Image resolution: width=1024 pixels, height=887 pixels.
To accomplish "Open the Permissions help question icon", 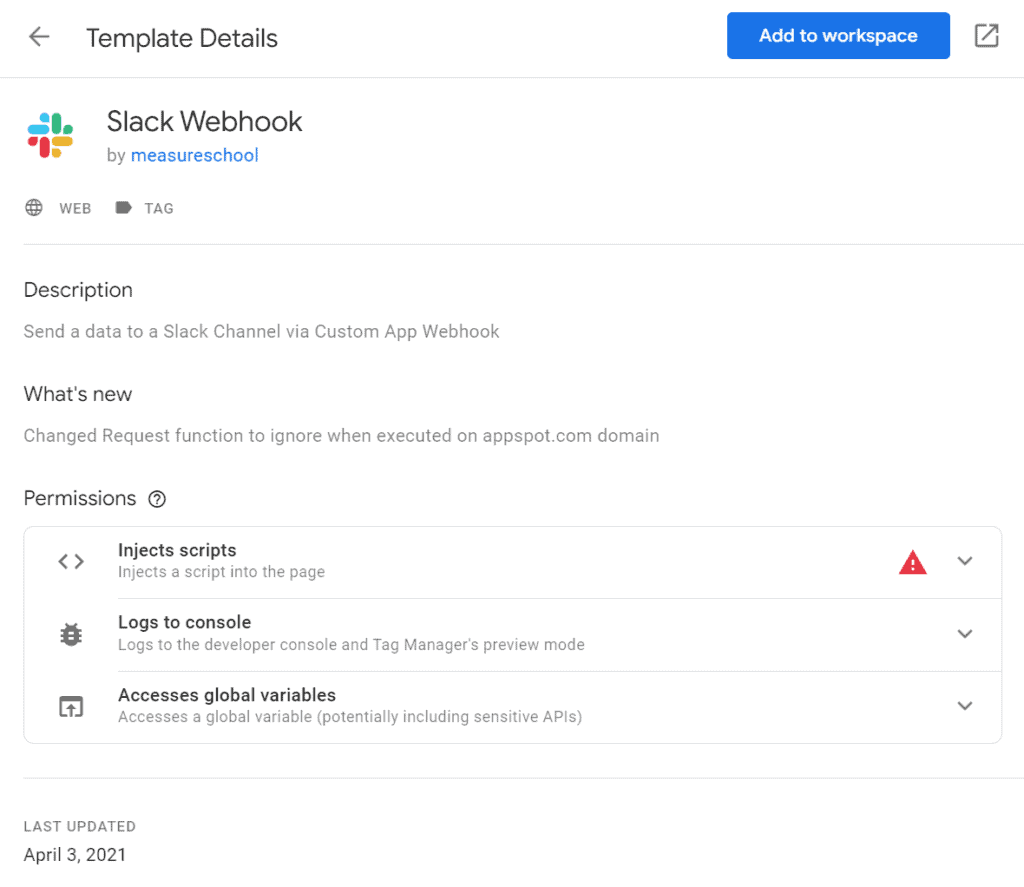I will (x=156, y=499).
